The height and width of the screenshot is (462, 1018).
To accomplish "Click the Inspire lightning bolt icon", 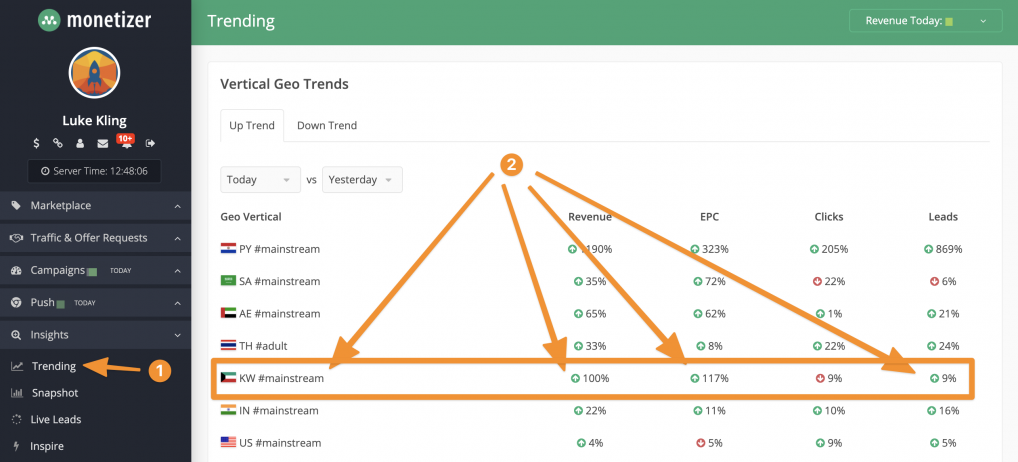I will tap(16, 446).
